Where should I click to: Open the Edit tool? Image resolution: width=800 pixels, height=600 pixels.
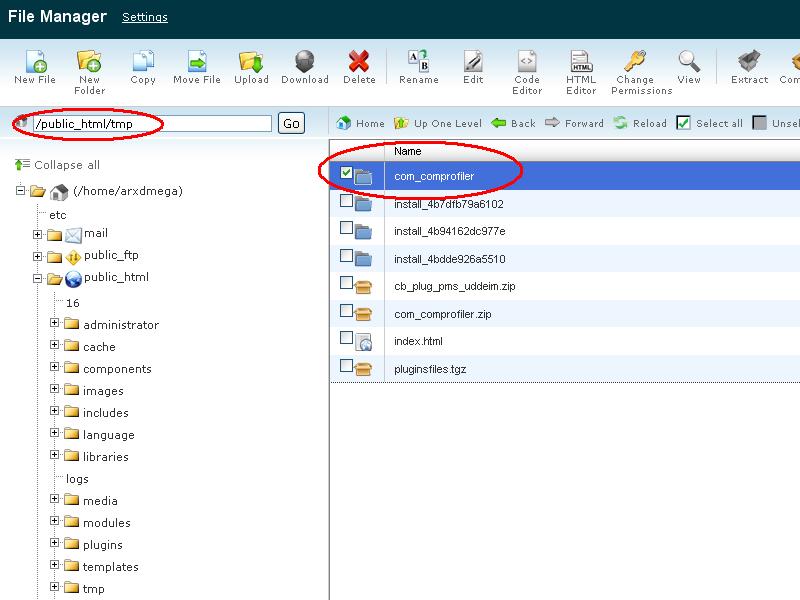(473, 61)
